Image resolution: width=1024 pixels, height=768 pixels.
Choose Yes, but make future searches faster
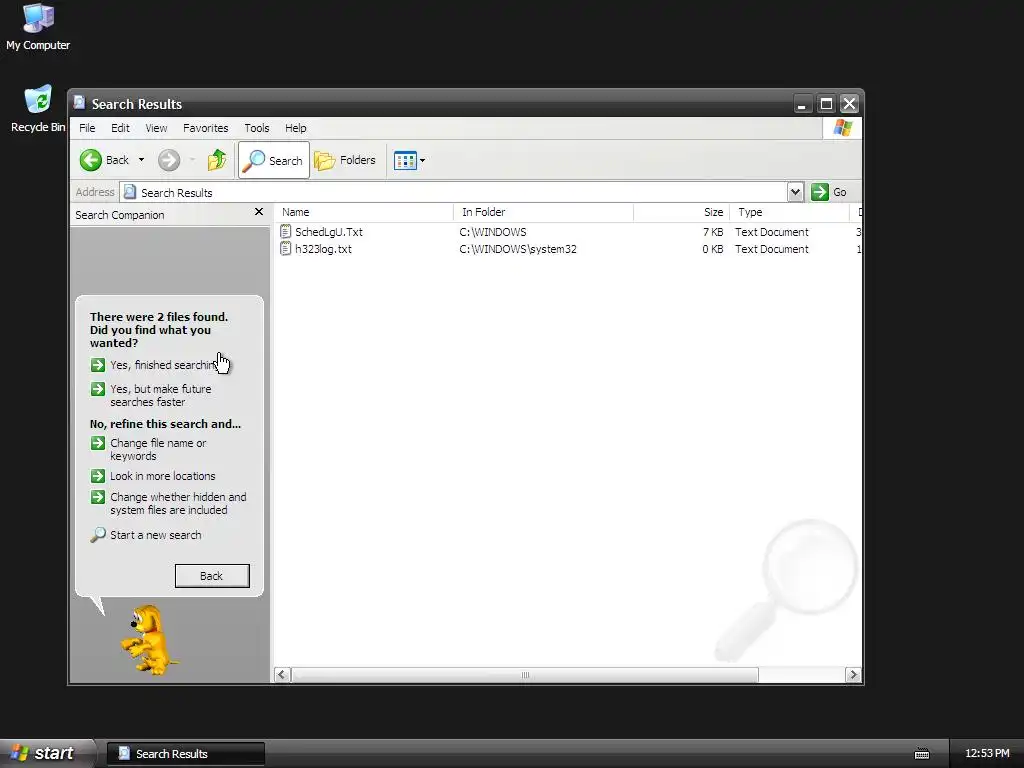coord(161,395)
